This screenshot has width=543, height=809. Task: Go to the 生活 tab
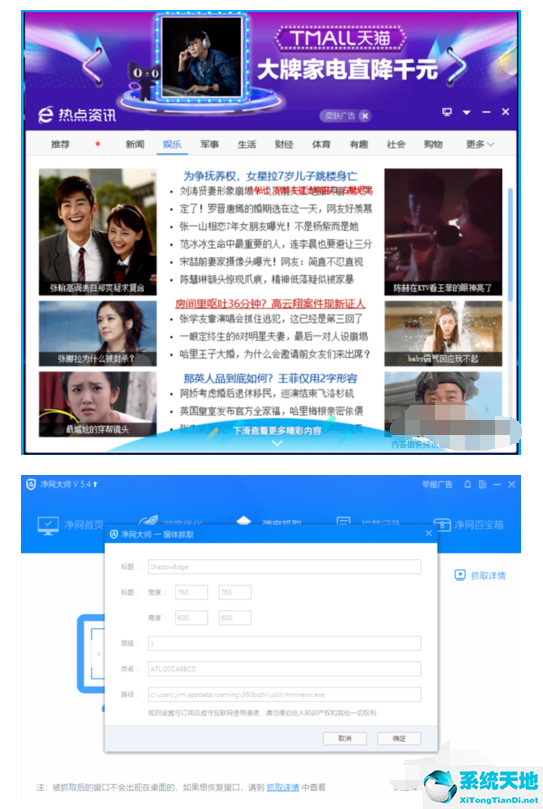pos(247,144)
